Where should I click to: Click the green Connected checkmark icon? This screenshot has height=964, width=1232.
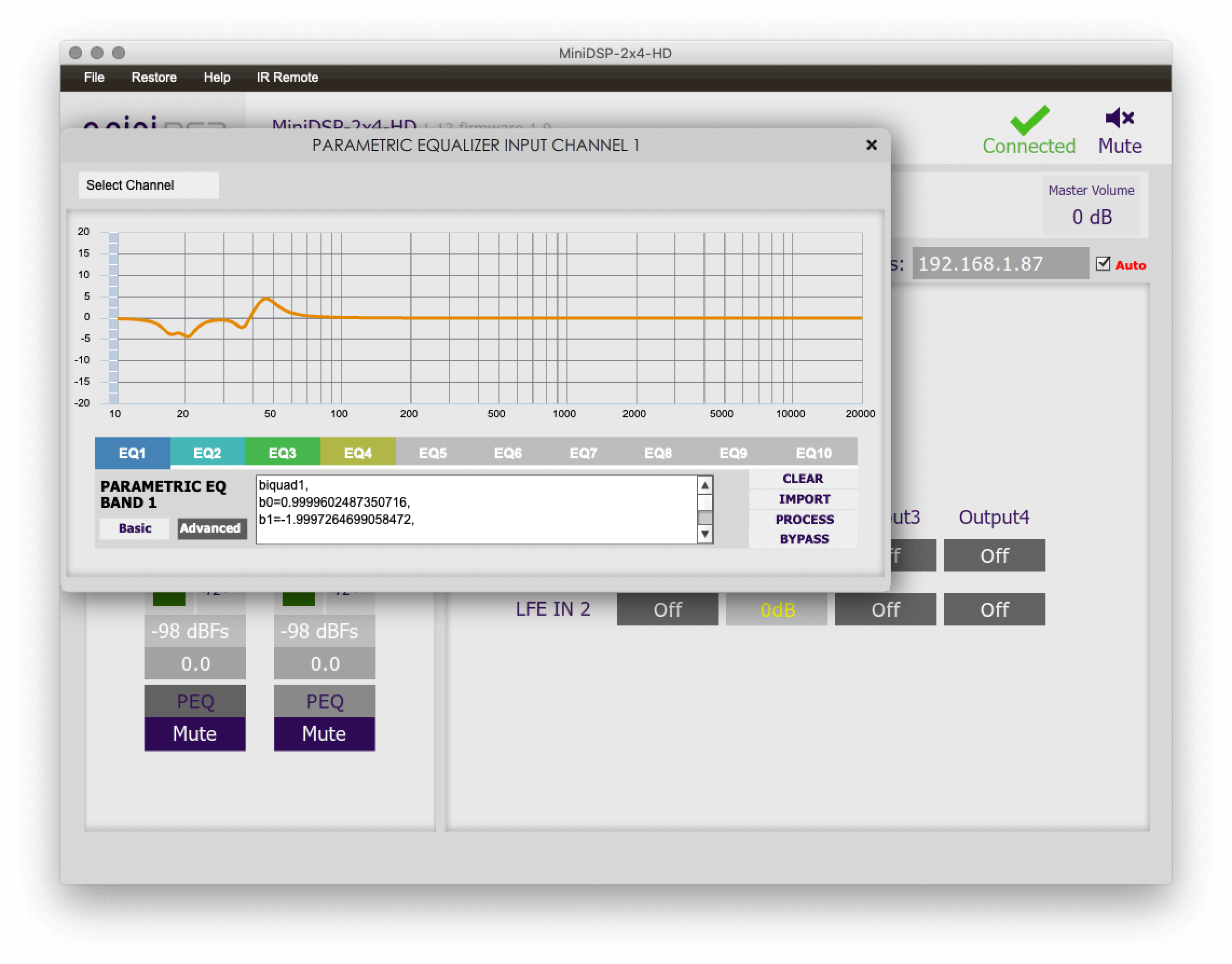(1029, 120)
